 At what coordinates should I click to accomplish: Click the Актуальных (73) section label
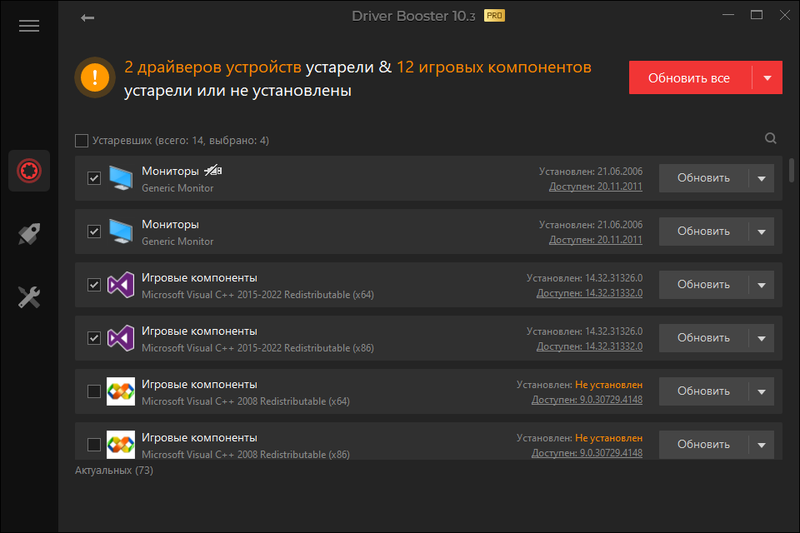[x=114, y=470]
